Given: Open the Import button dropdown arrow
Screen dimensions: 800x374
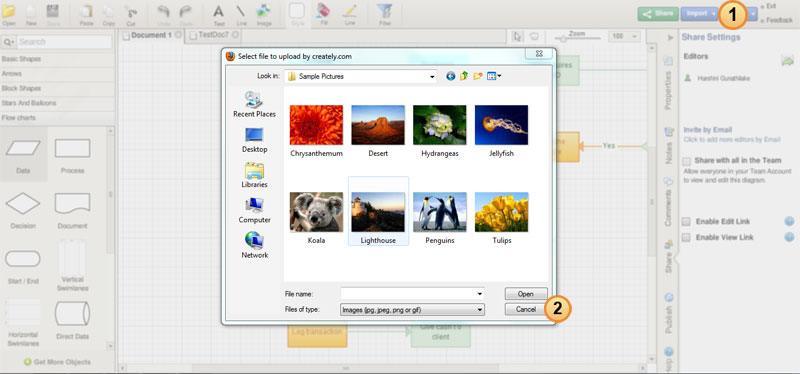Looking at the screenshot, I should click(x=713, y=14).
